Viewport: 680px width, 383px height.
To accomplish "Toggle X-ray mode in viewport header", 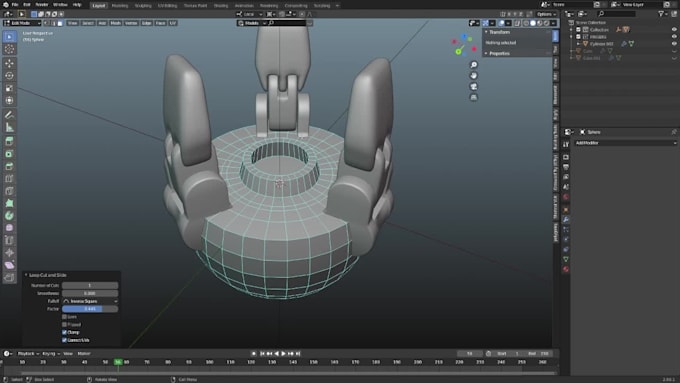I will (x=517, y=23).
